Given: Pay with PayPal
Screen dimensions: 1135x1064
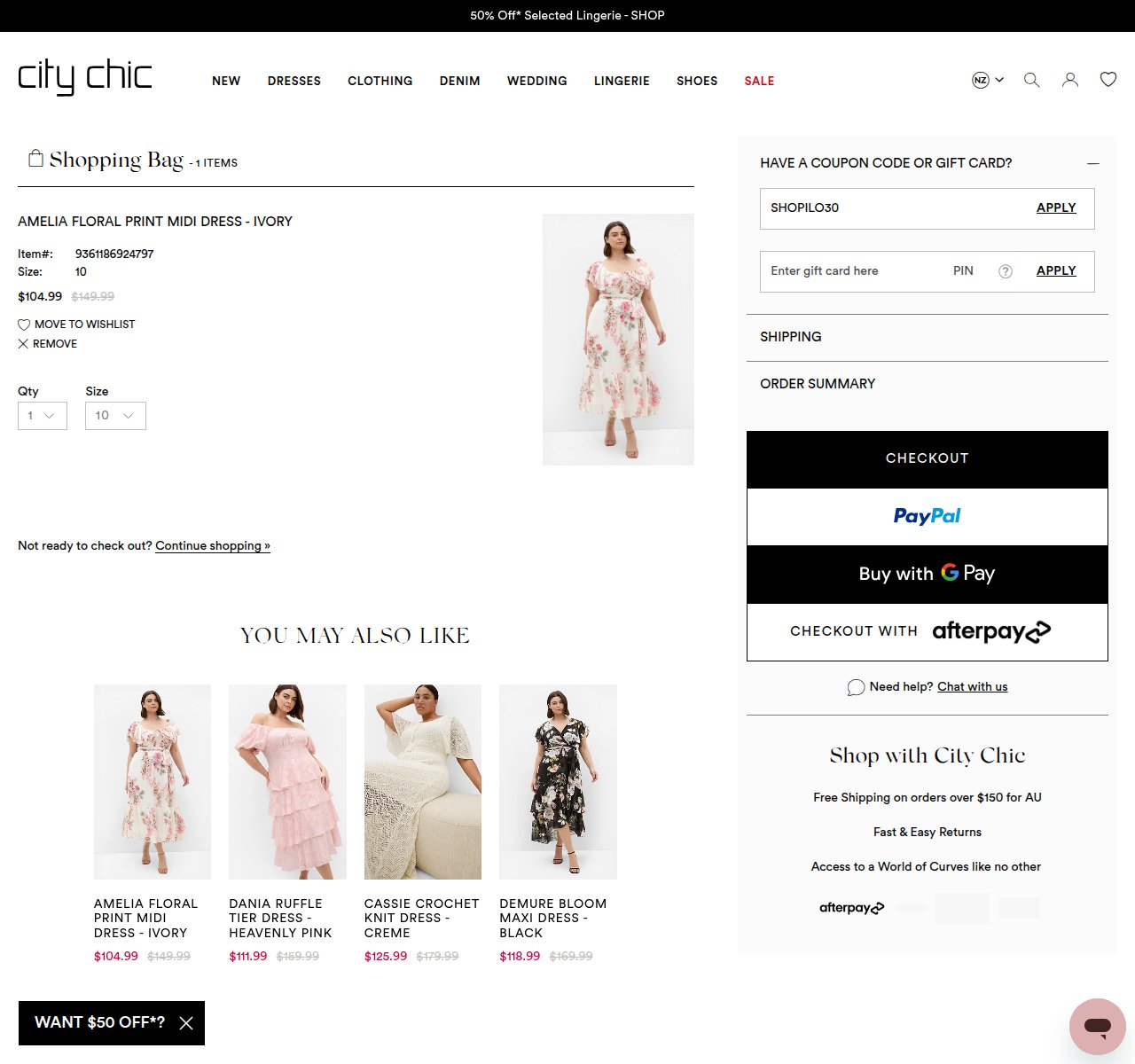Looking at the screenshot, I should (x=928, y=517).
